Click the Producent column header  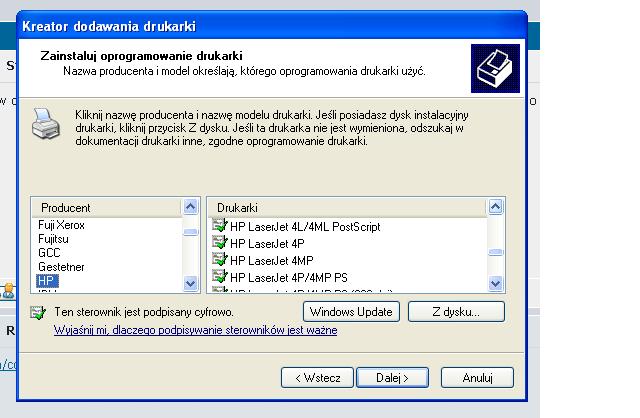107,208
